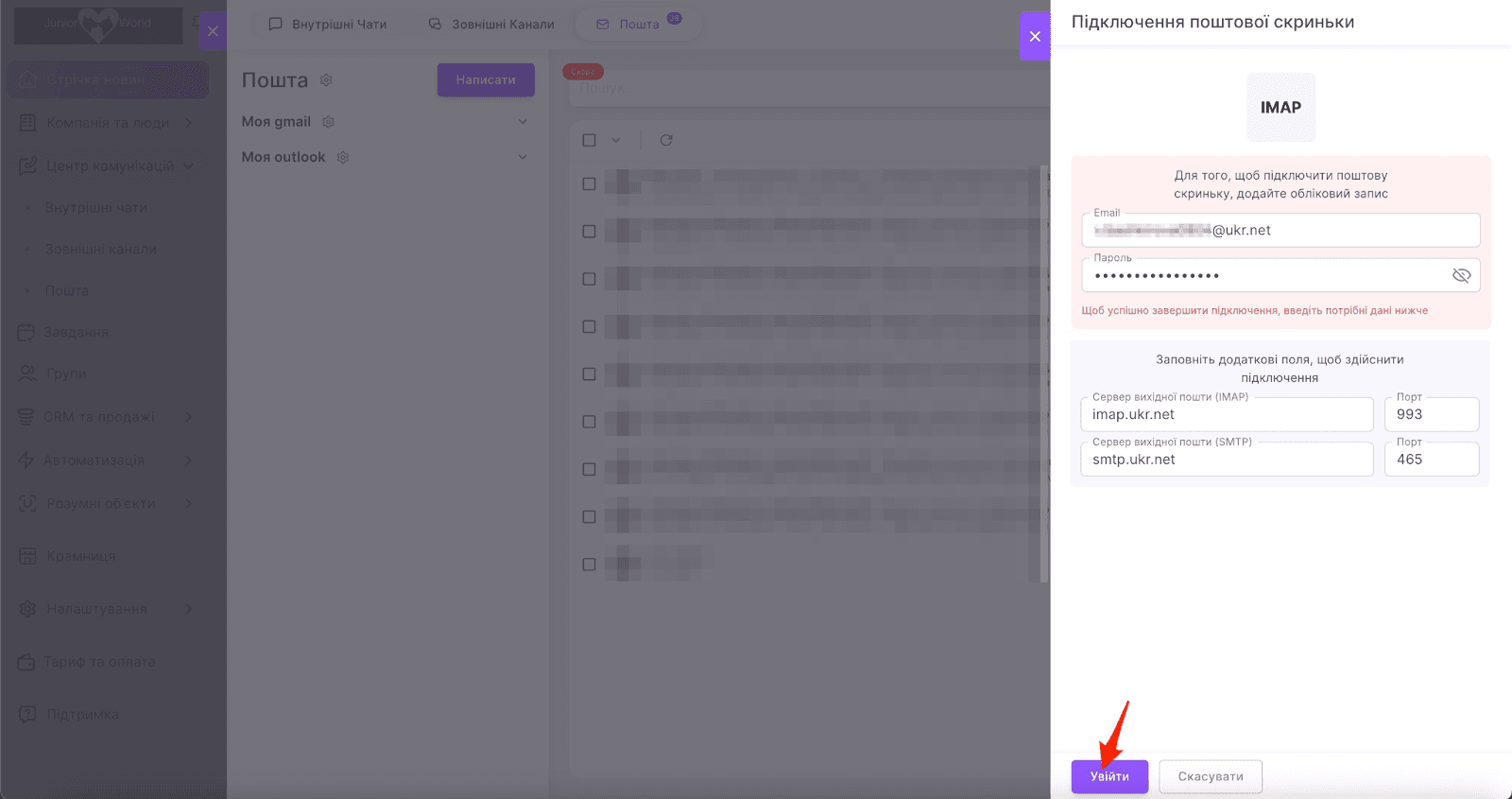Image resolution: width=1512 pixels, height=799 pixels.
Task: Open select-all dropdown arrow in mail toolbar
Action: pos(616,140)
